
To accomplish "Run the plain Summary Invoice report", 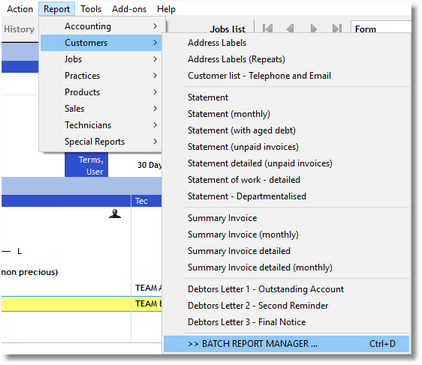I will [x=286, y=218].
